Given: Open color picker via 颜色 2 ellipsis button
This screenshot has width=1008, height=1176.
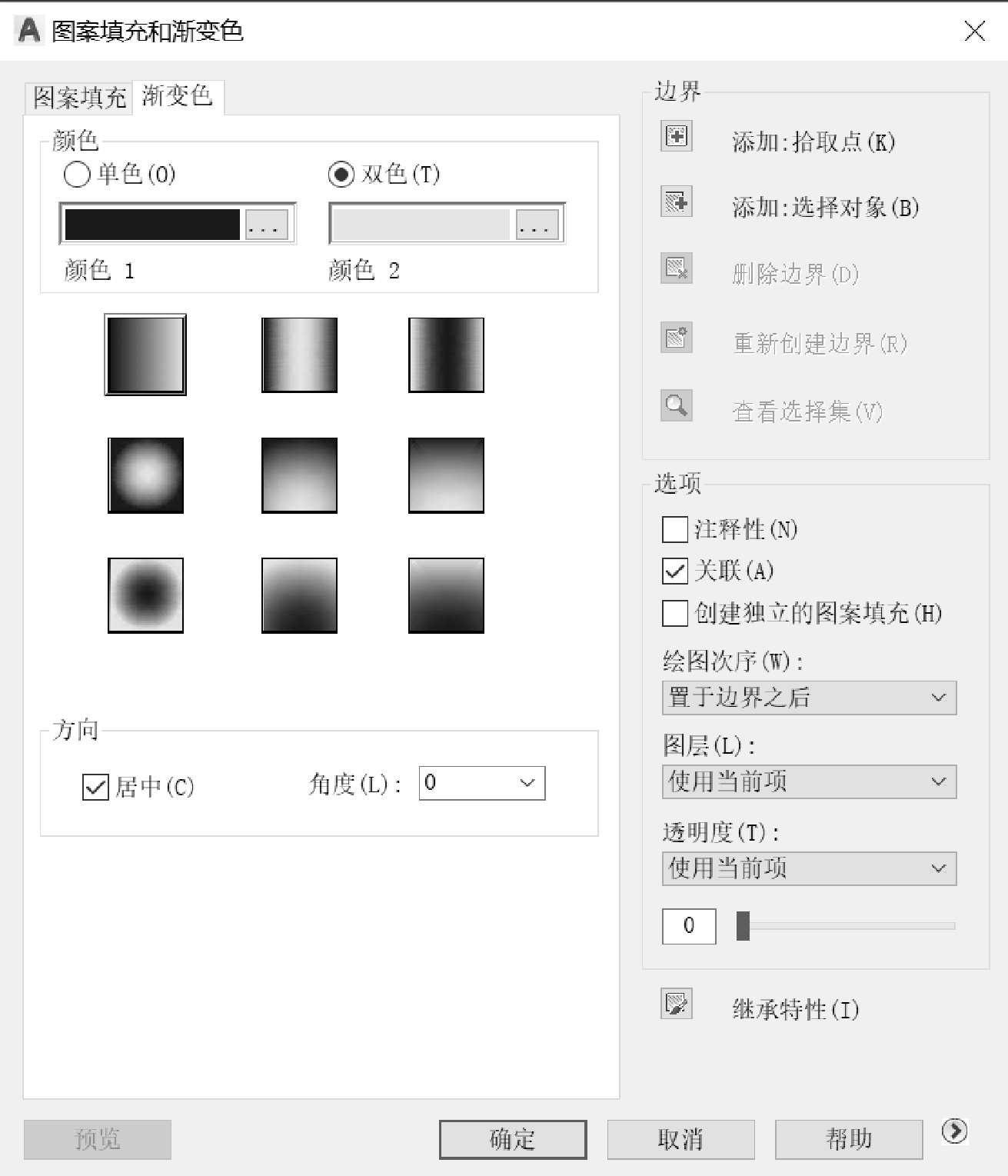Looking at the screenshot, I should (x=537, y=225).
